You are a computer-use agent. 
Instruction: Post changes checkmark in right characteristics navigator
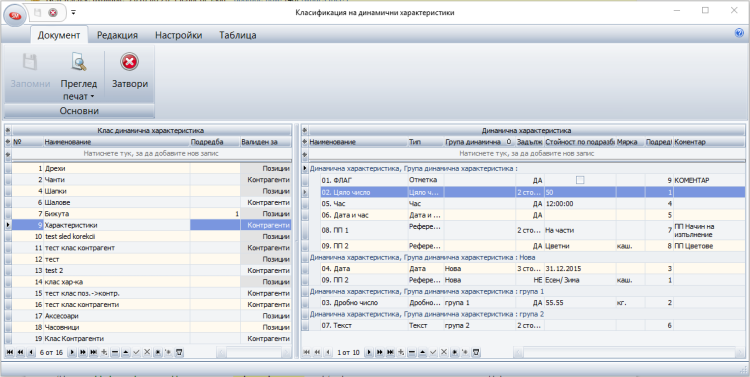coord(433,353)
